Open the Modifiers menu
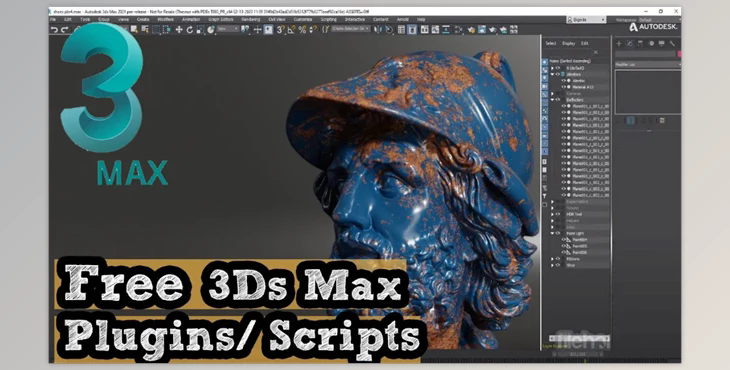This screenshot has width=730, height=370. point(165,19)
